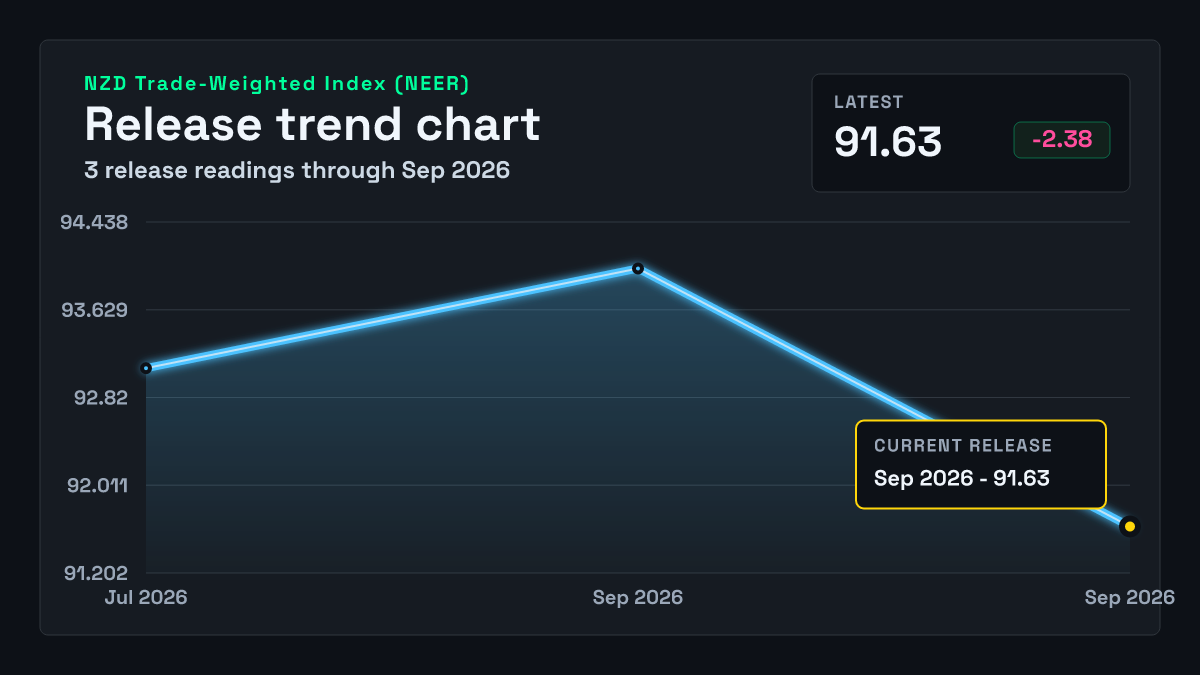Click the LATEST heading in summary card
Screen dimensions: 1200x675
[869, 102]
